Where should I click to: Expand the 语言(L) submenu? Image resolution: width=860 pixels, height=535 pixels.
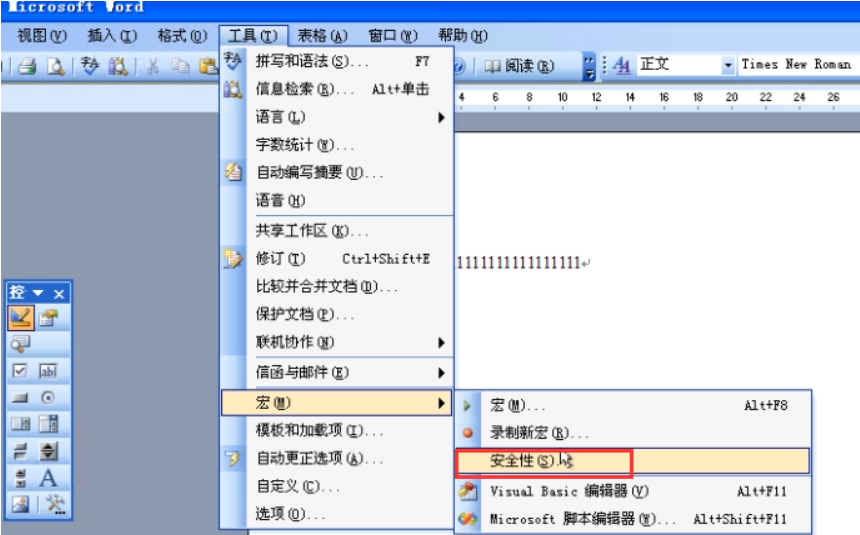(337, 117)
